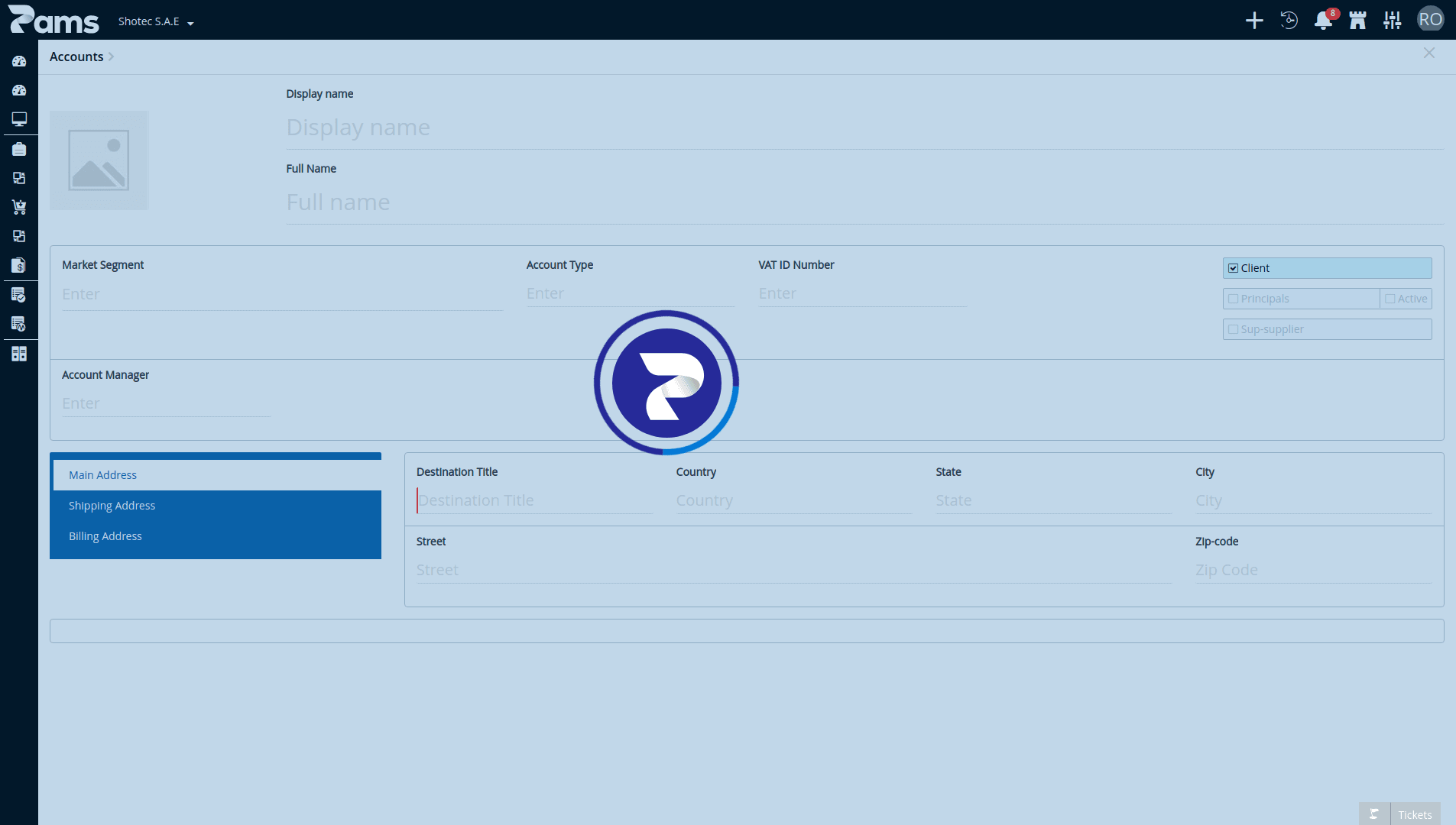This screenshot has width=1456, height=825.
Task: Open the monitor icon in the sidebar
Action: (19, 119)
